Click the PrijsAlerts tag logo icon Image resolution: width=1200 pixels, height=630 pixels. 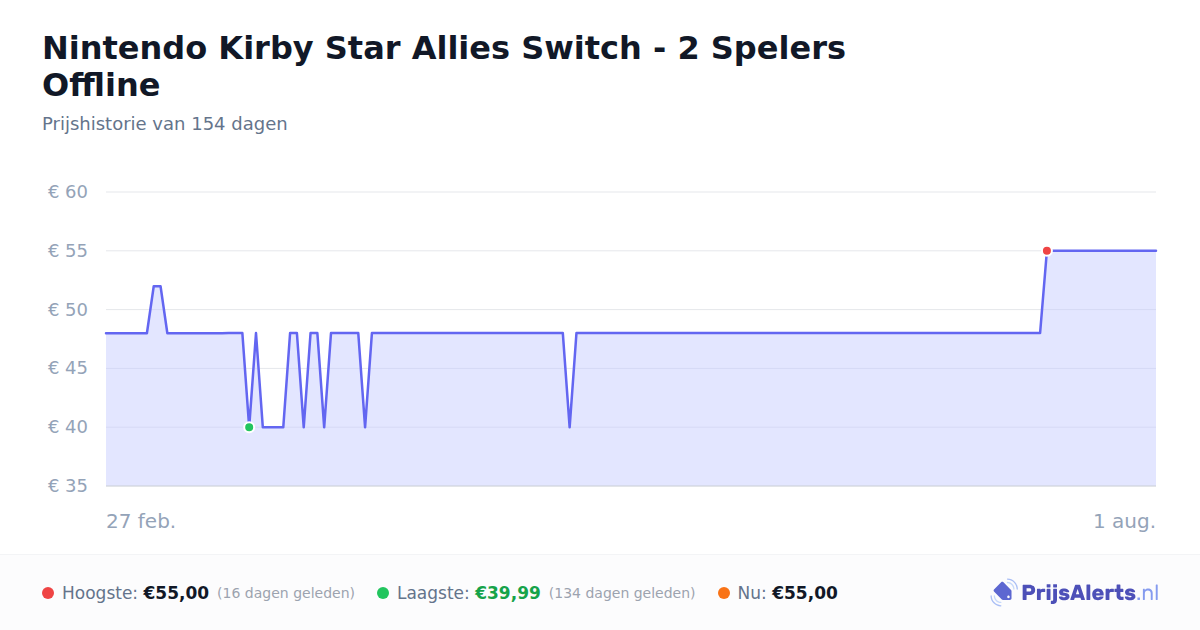(x=1003, y=593)
